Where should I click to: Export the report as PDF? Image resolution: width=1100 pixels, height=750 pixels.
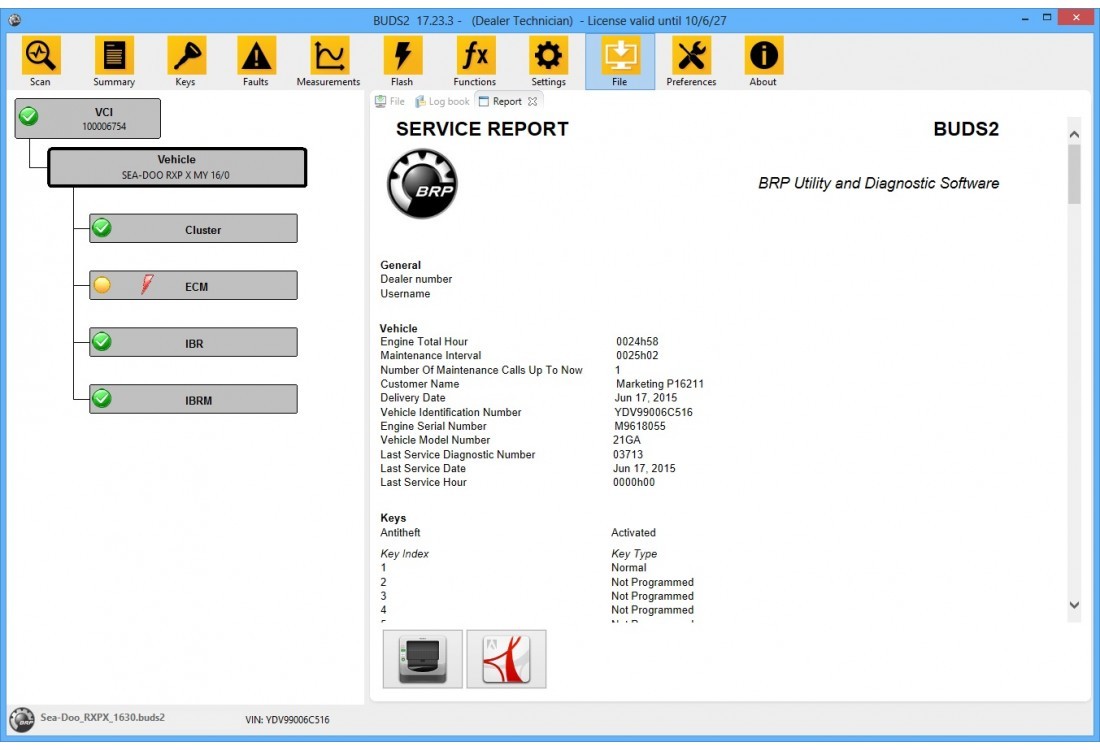[506, 659]
